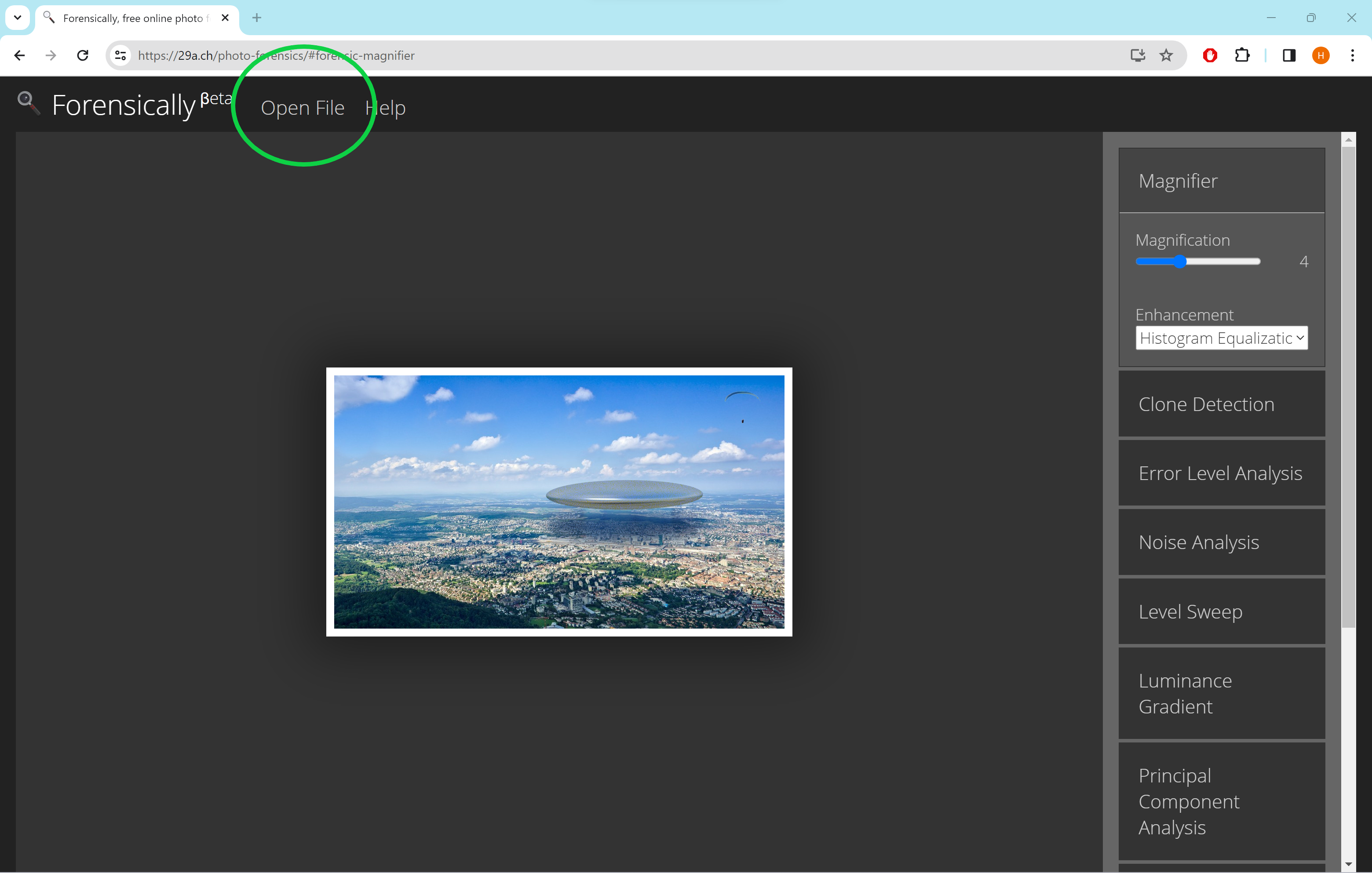Minimize the browser window
Image resolution: width=1372 pixels, height=873 pixels.
(x=1270, y=18)
